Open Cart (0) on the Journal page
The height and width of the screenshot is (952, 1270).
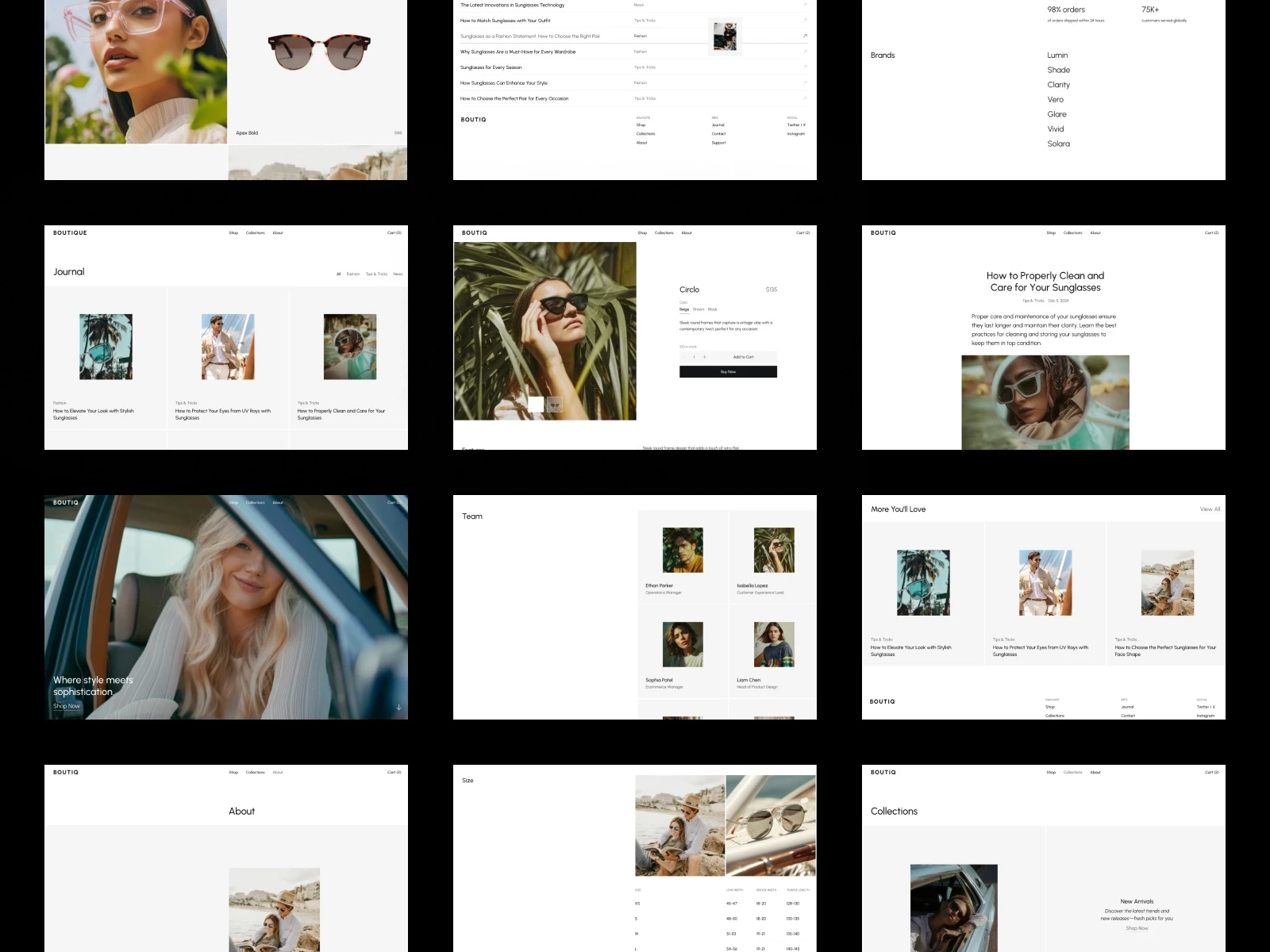pos(394,232)
